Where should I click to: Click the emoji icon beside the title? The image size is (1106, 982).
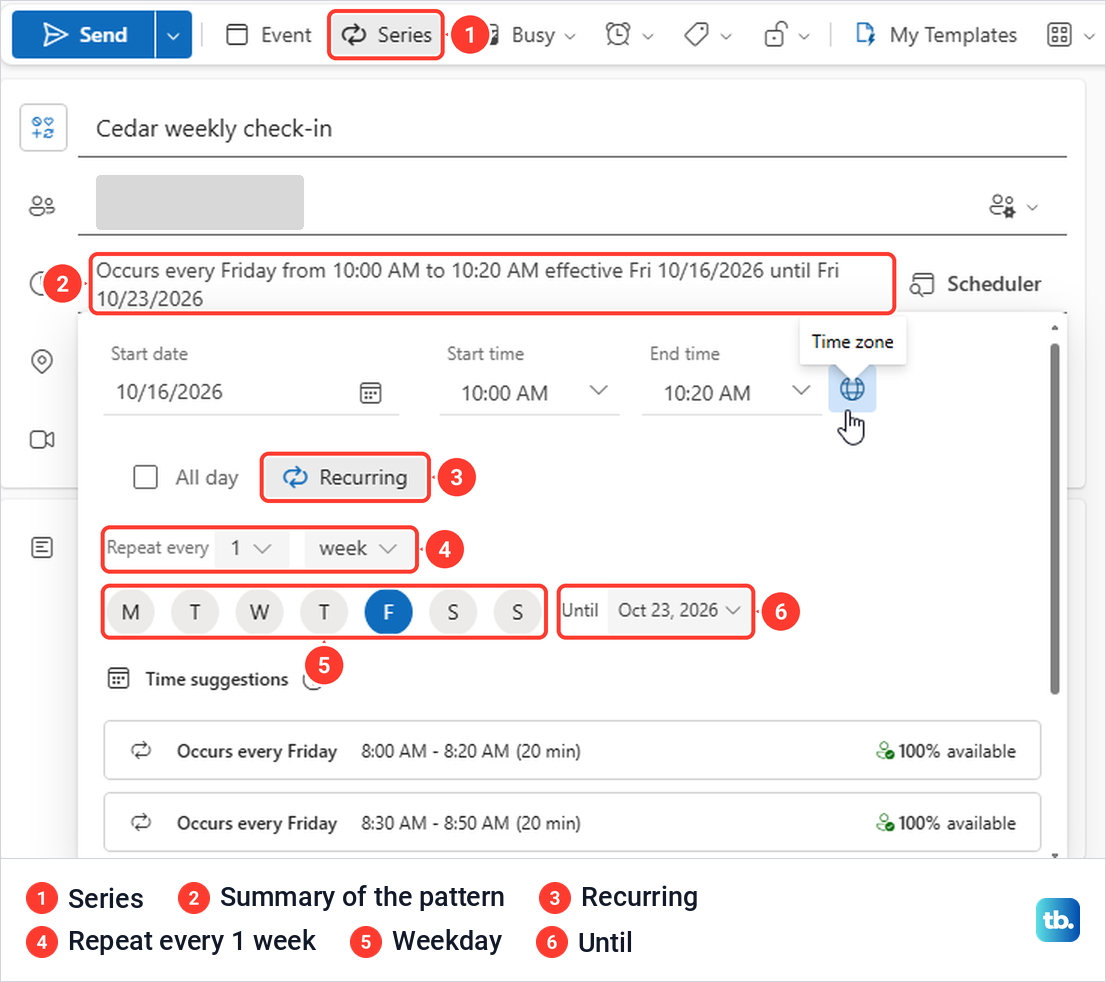pyautogui.click(x=43, y=128)
